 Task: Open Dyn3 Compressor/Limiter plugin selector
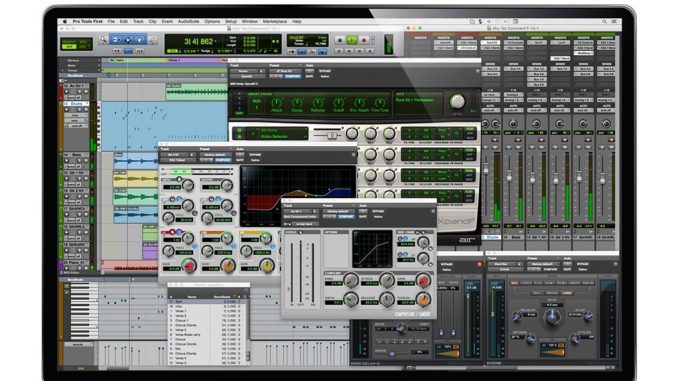tap(301, 217)
